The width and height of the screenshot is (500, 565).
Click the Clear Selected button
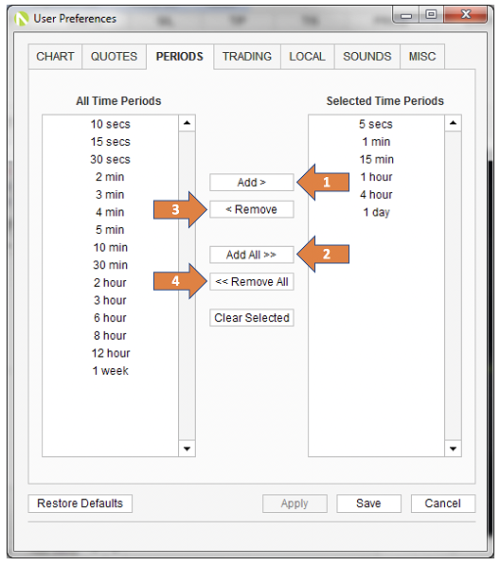[x=251, y=318]
